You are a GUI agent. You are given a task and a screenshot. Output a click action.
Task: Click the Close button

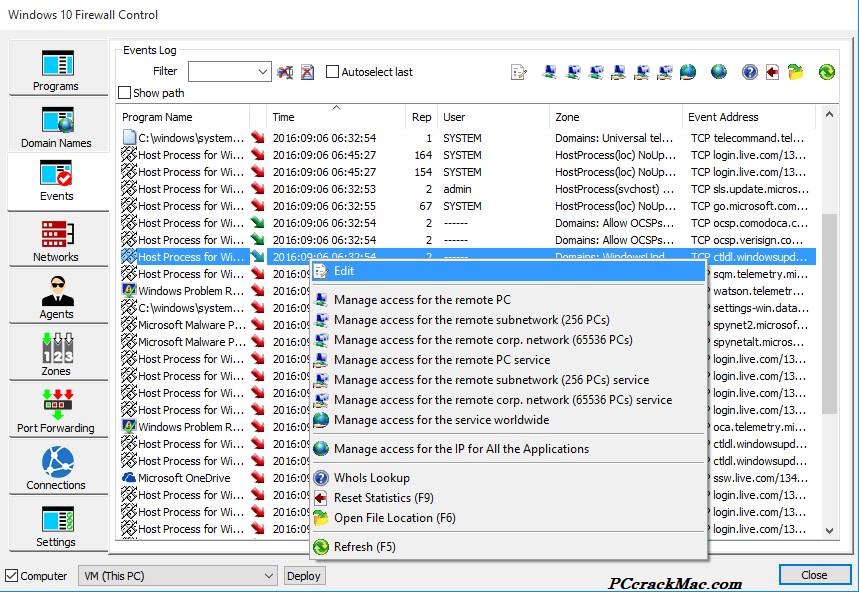coord(814,574)
